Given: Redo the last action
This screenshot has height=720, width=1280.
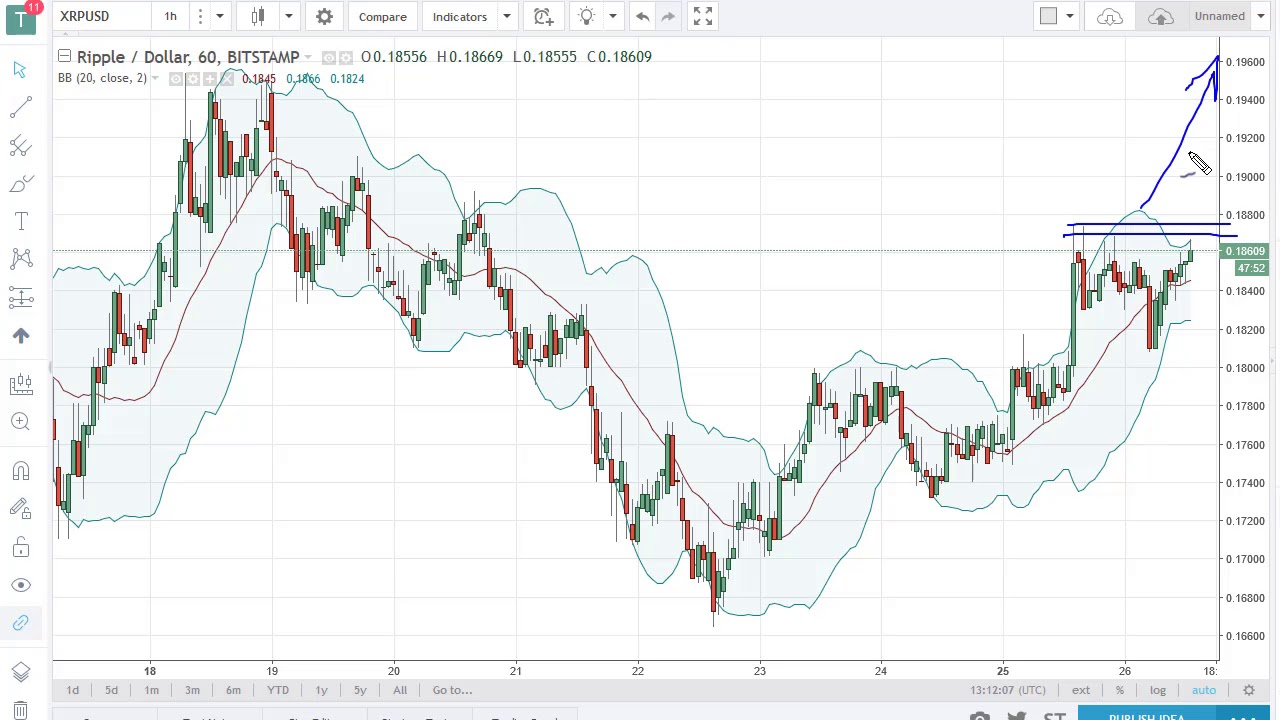Looking at the screenshot, I should coord(667,16).
